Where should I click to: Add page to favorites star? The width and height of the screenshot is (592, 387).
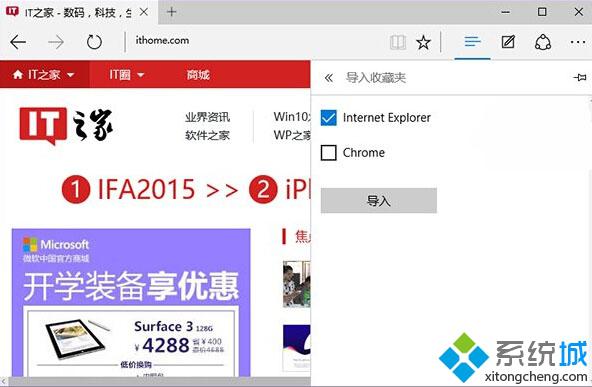pos(423,42)
